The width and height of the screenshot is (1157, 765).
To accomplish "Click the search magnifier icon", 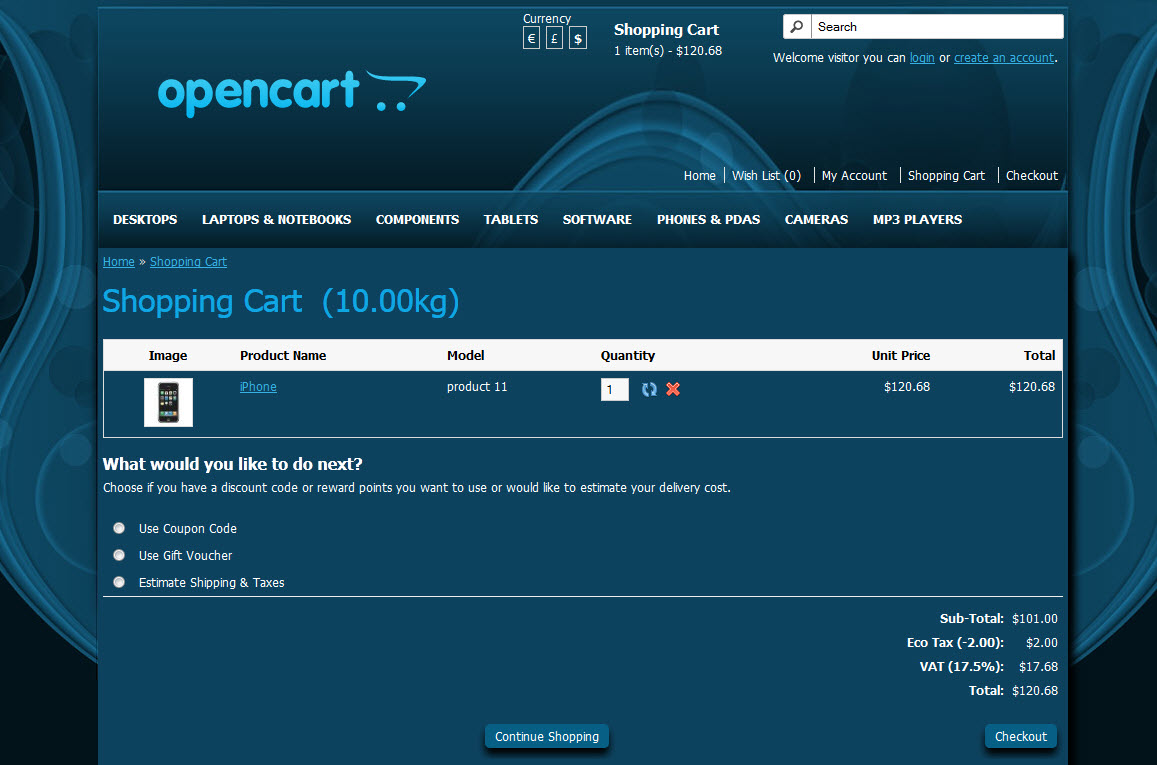I will [797, 27].
